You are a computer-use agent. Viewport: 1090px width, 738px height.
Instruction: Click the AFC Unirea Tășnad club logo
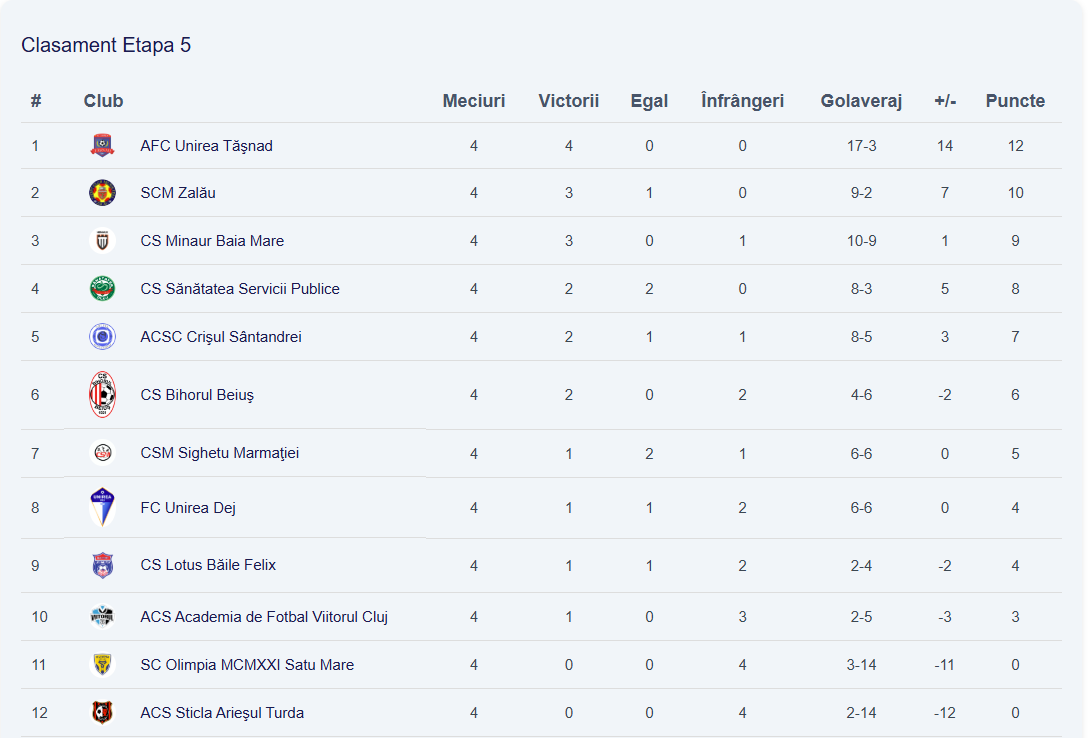pyautogui.click(x=102, y=145)
